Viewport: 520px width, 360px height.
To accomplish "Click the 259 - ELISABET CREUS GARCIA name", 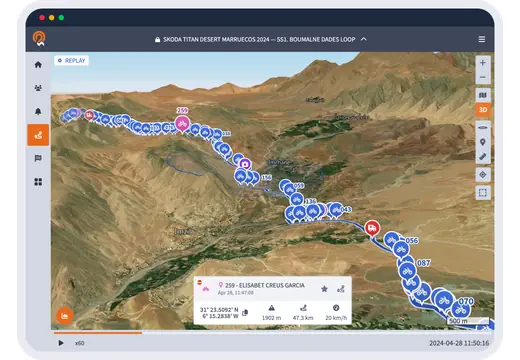I will coord(265,285).
